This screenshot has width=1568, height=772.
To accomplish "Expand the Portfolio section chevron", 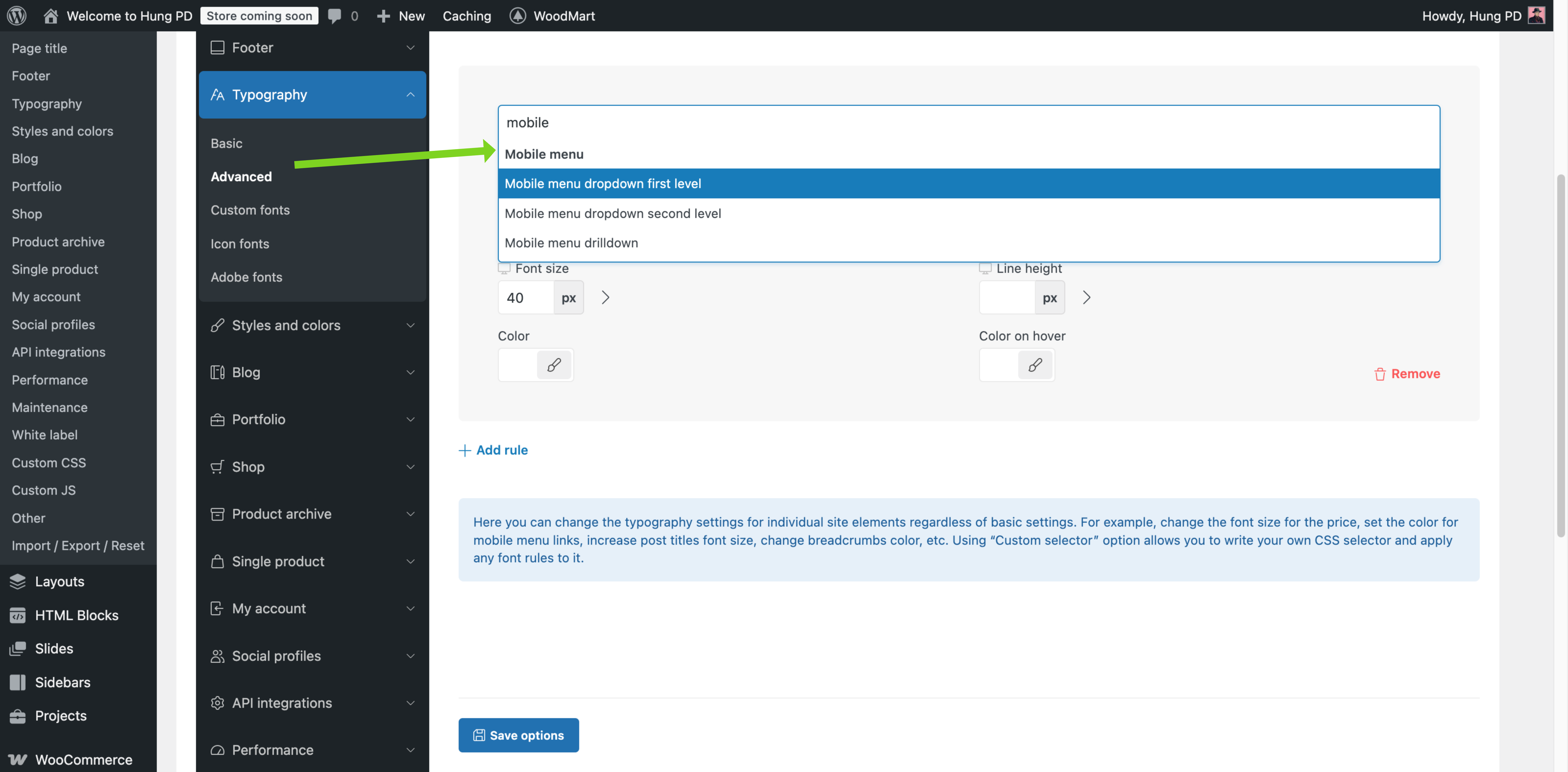I will point(410,420).
